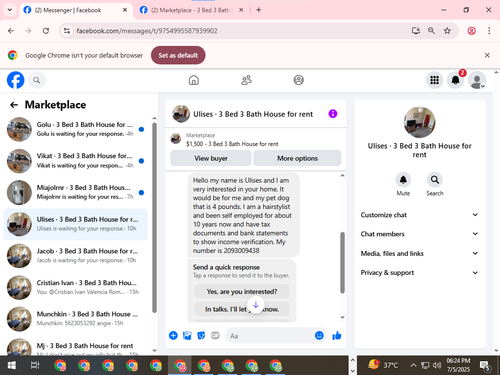Close the Marketplace browser tab
The height and width of the screenshot is (375, 500).
241,10
